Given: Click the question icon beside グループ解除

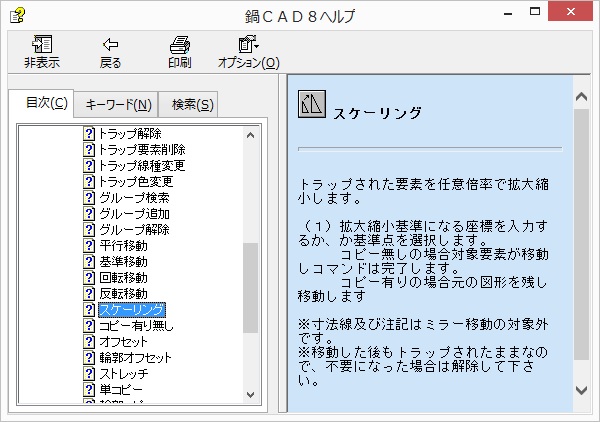Looking at the screenshot, I should 89,230.
